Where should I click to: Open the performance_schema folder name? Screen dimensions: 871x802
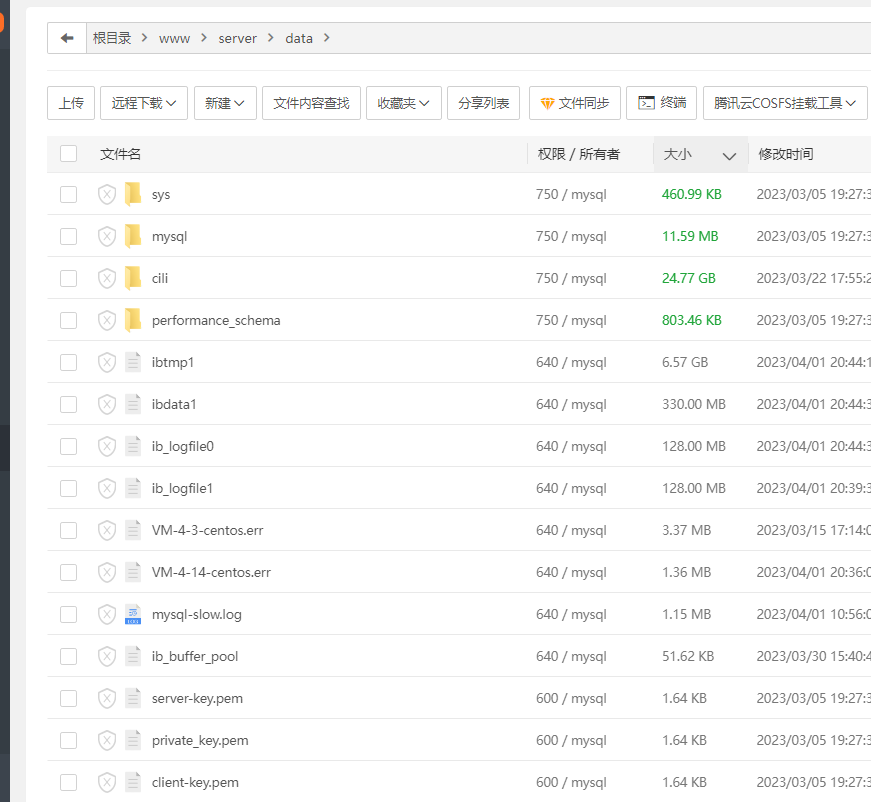click(x=216, y=320)
